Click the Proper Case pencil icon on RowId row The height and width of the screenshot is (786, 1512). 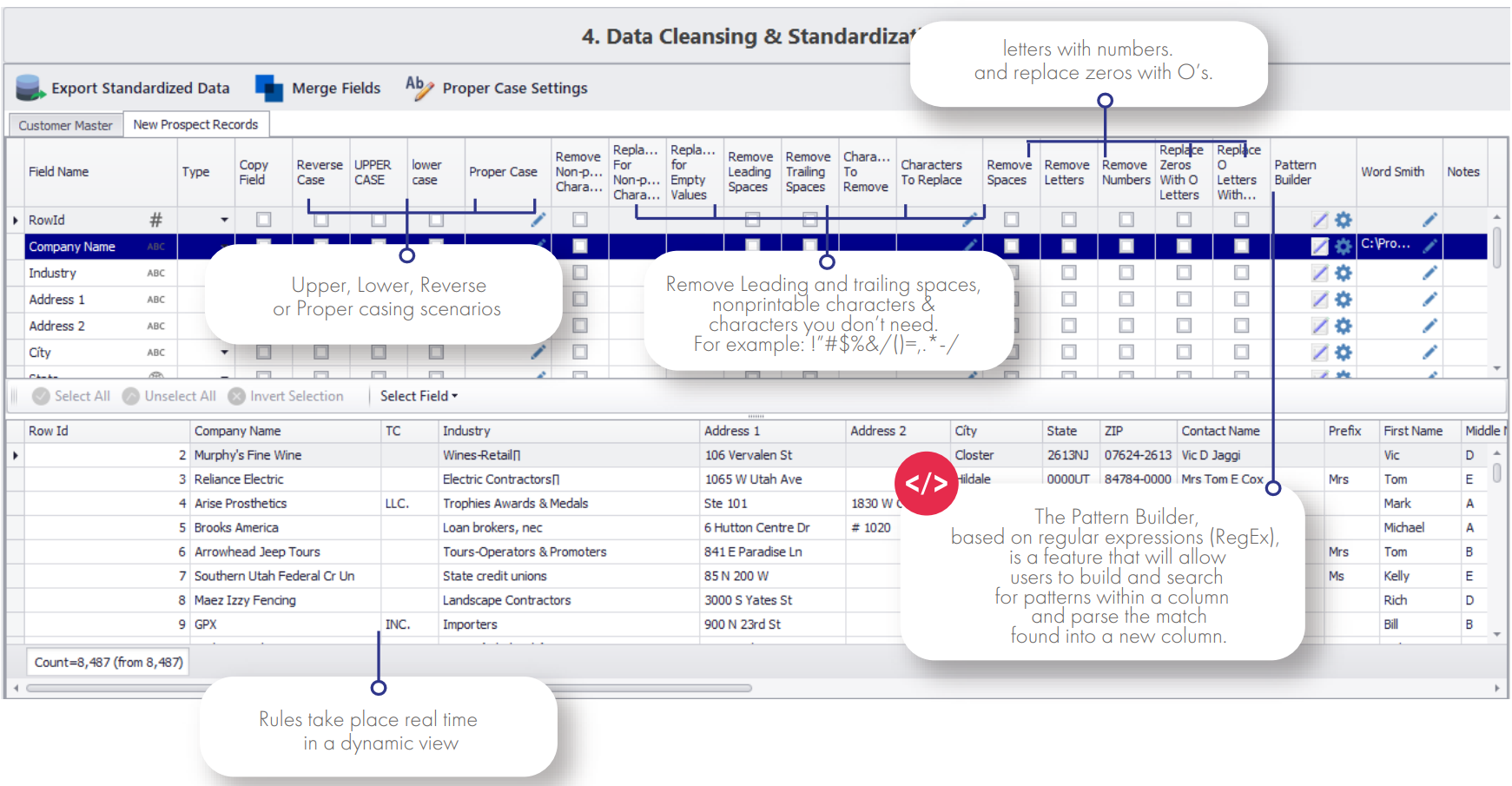pos(538,220)
